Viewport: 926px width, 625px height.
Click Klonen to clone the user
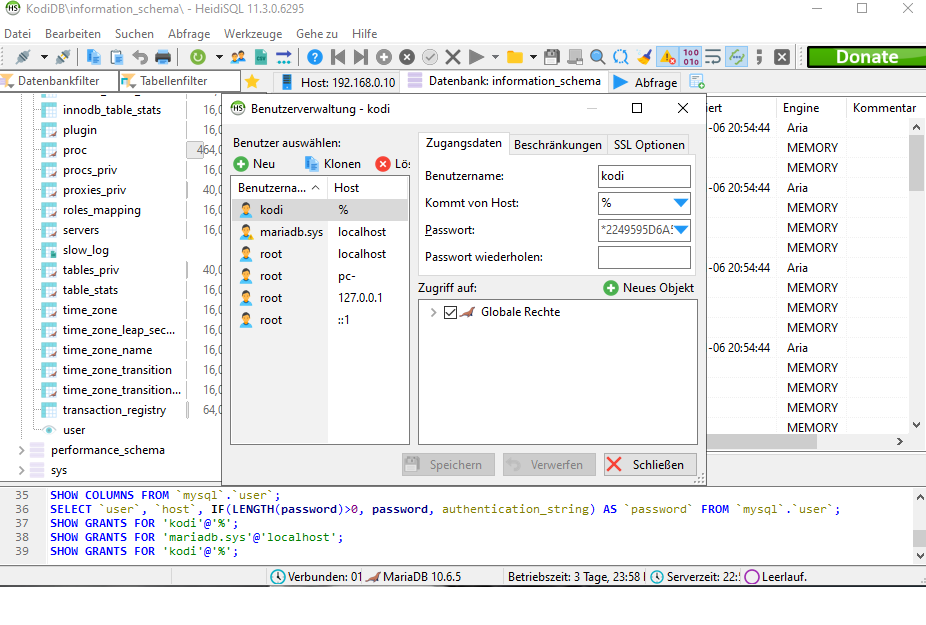(x=332, y=164)
